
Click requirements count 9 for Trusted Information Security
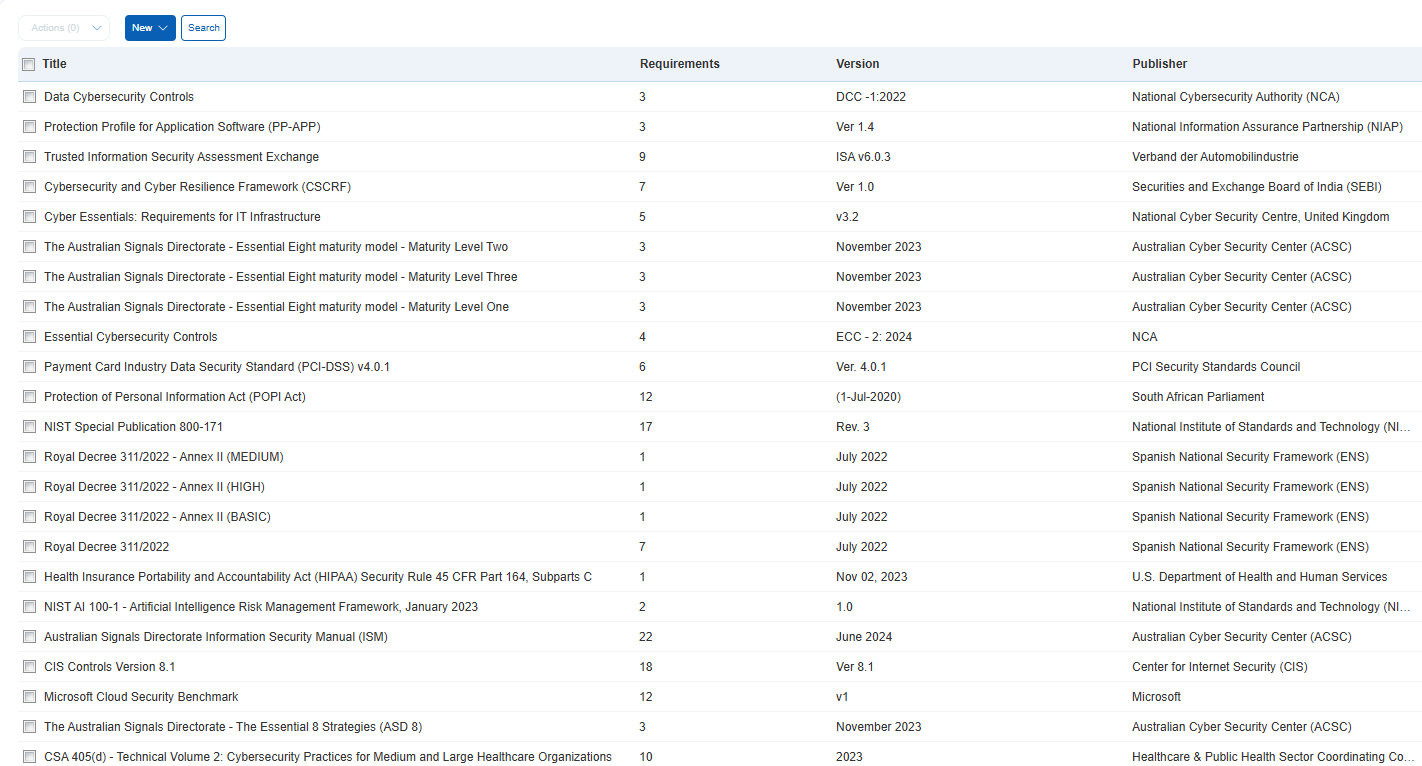pos(643,157)
